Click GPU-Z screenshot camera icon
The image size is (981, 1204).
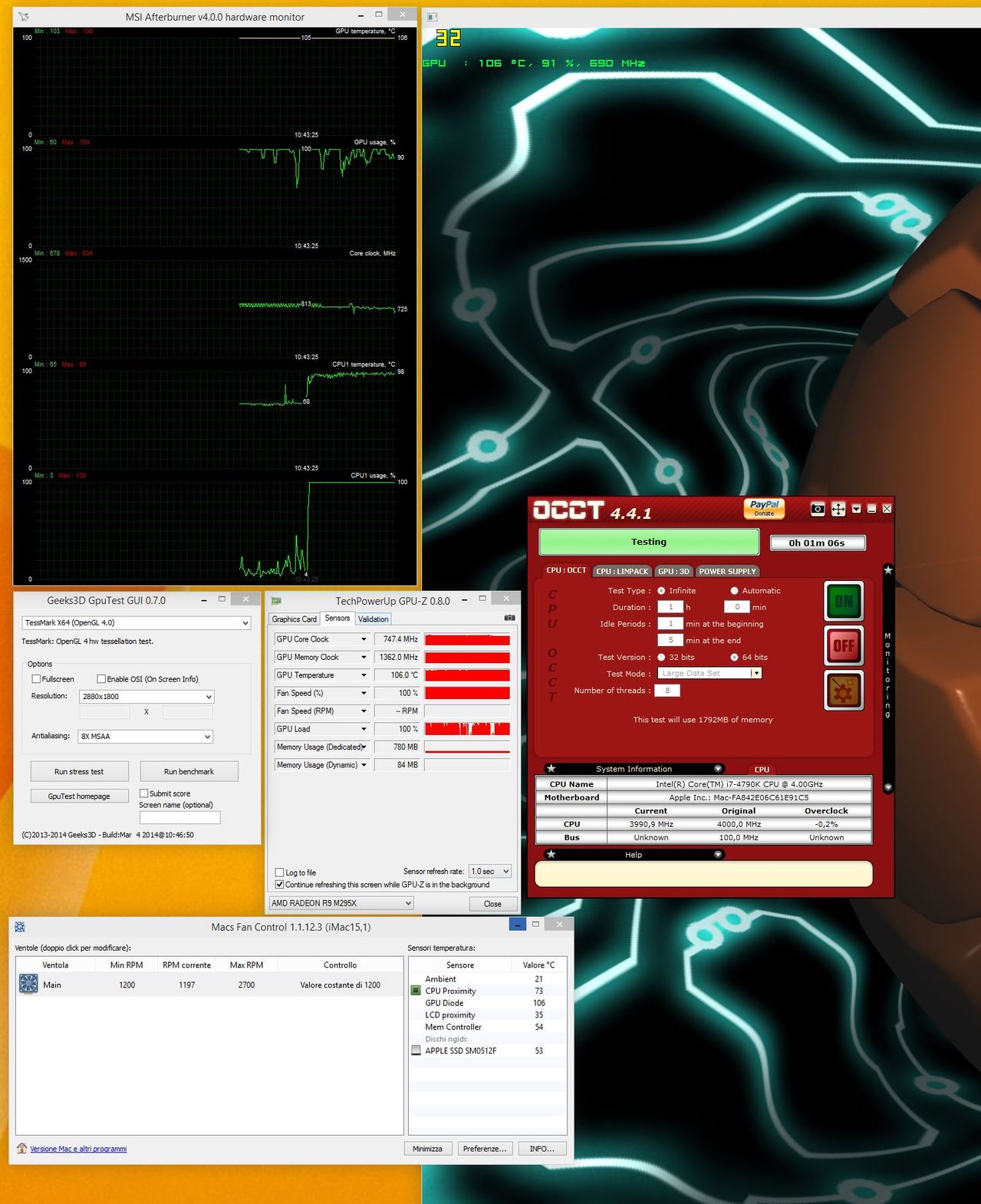coord(510,618)
